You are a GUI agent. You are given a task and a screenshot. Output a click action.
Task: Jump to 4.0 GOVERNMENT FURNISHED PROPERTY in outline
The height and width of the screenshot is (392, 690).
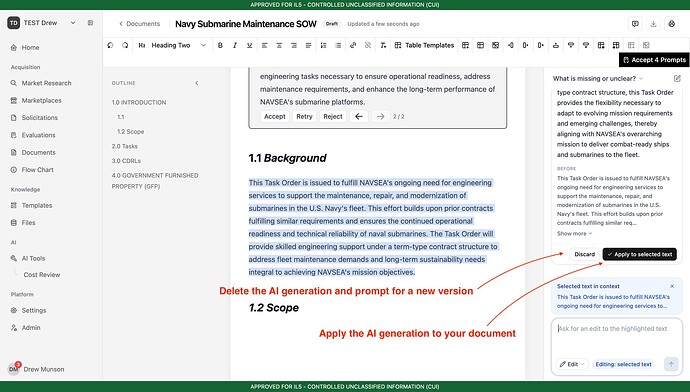pos(155,181)
